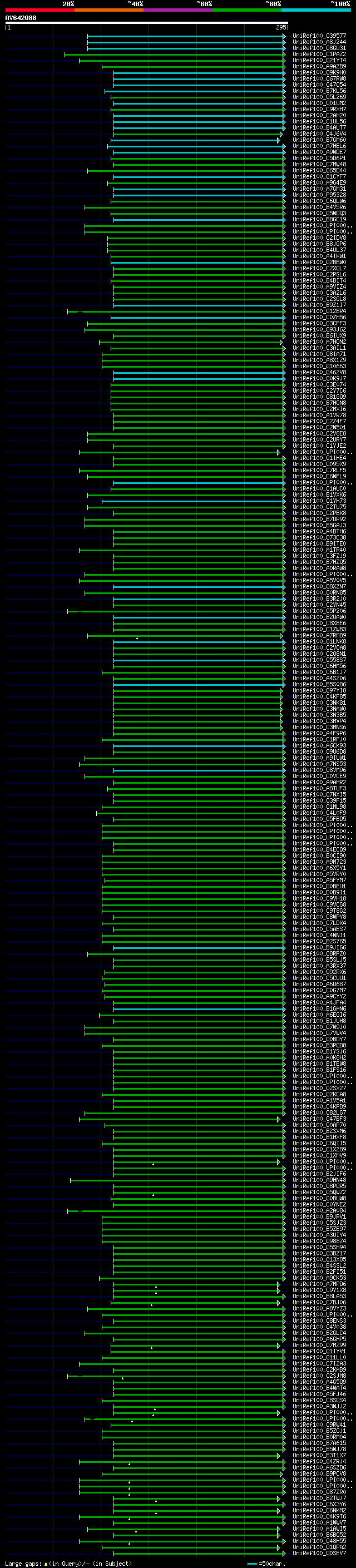Click the red 20% identity legend bar
This screenshot has width=356, height=1568.
39,10
